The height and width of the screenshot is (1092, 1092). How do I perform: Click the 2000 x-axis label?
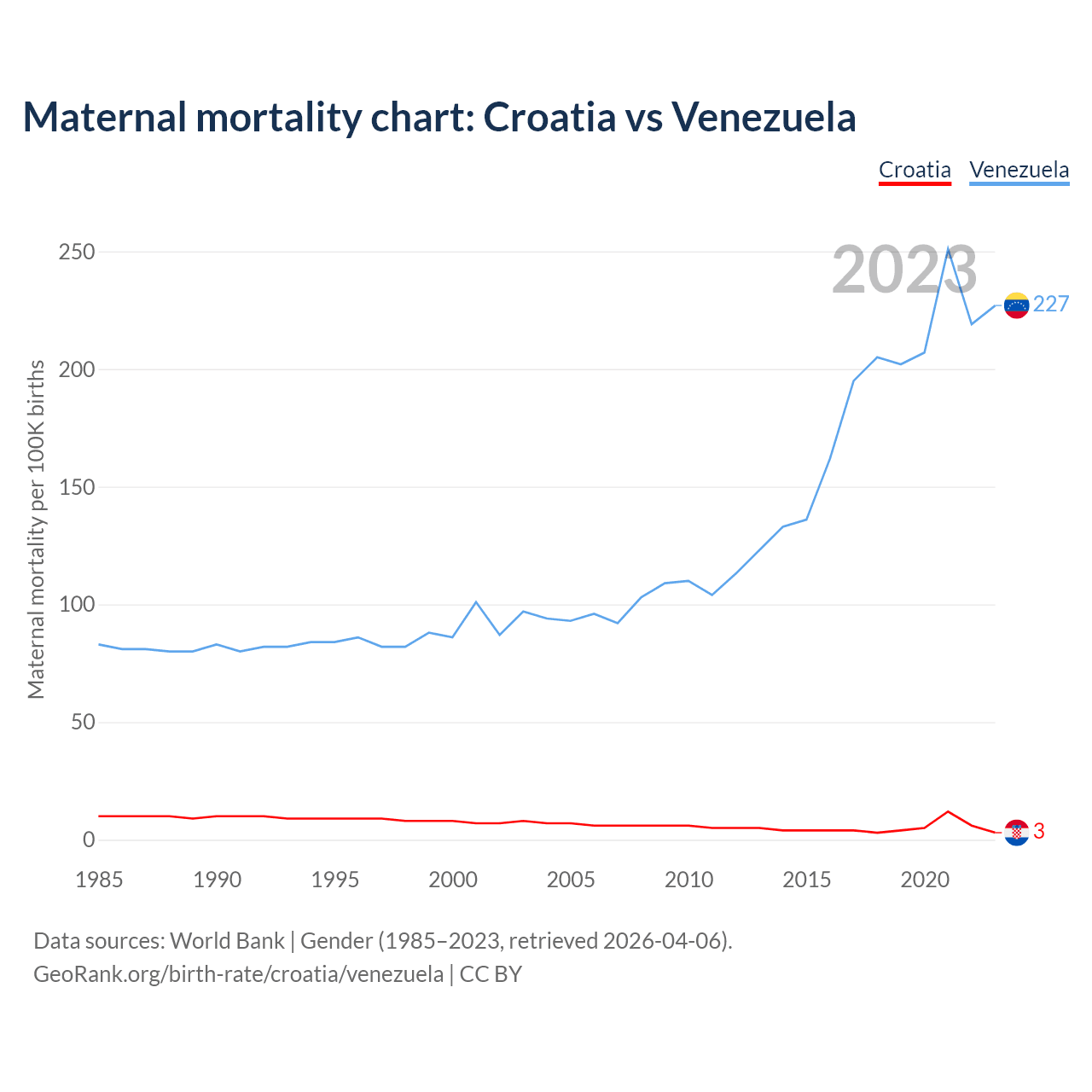click(x=453, y=880)
